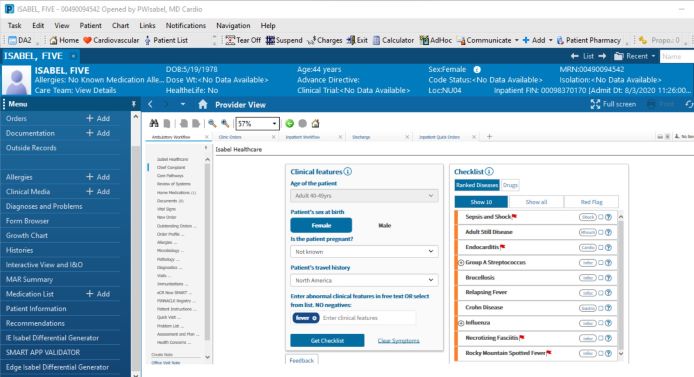Open Patient Pharmacy in the toolbar

coord(588,40)
